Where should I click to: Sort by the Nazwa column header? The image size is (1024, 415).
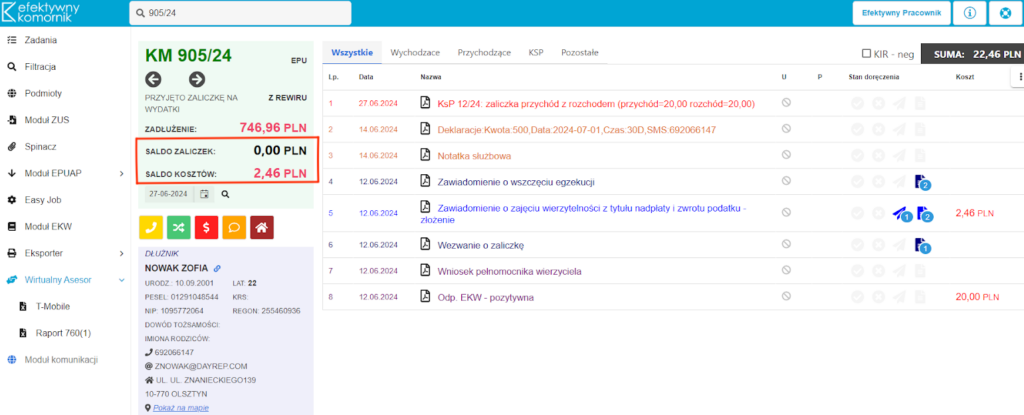pyautogui.click(x=431, y=77)
